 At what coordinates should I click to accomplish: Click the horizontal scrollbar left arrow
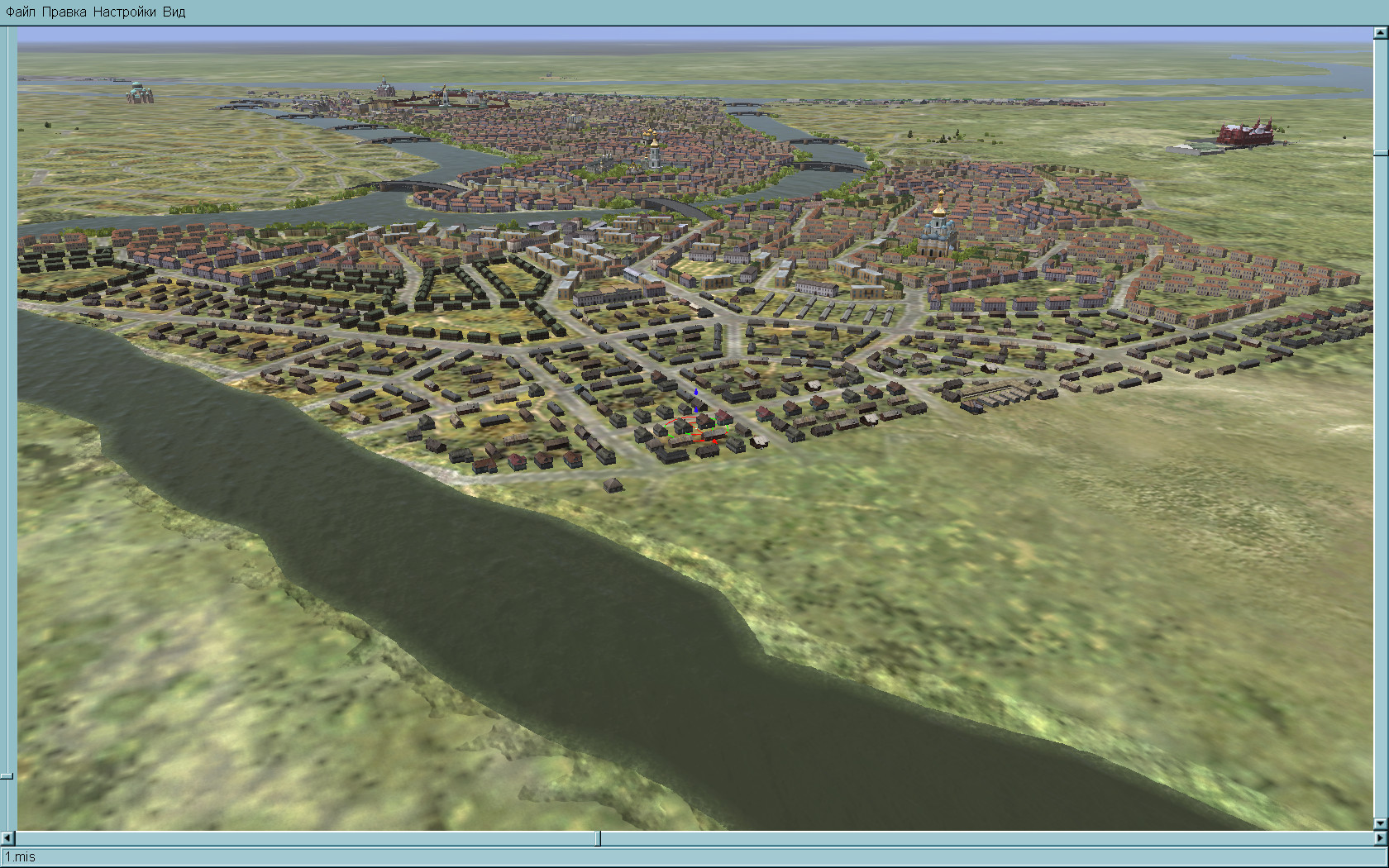click(10, 838)
